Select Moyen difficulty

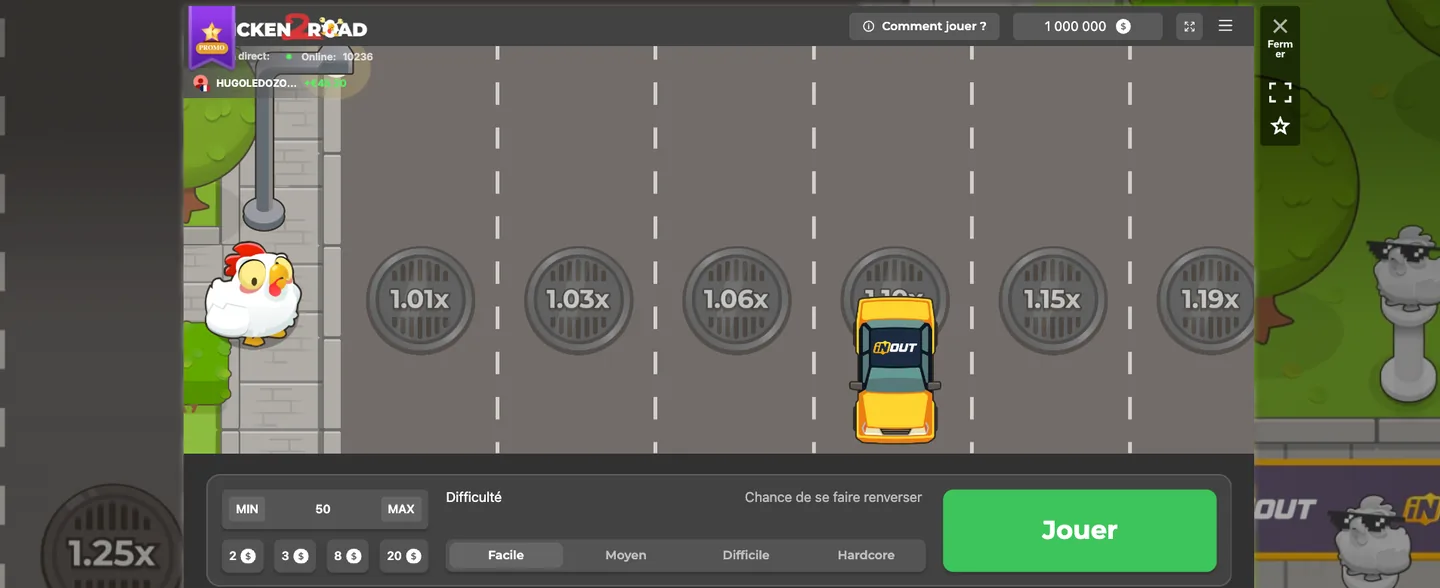point(626,555)
